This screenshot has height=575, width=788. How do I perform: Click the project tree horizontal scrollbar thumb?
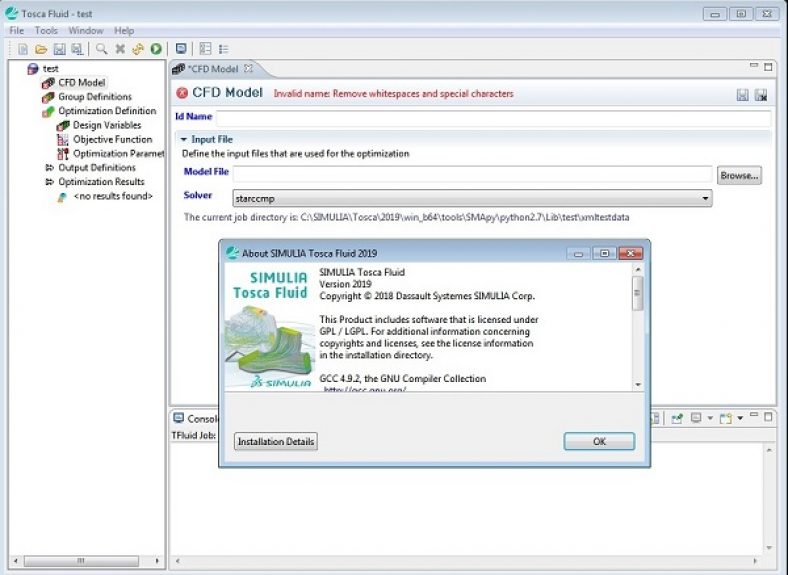[81, 560]
